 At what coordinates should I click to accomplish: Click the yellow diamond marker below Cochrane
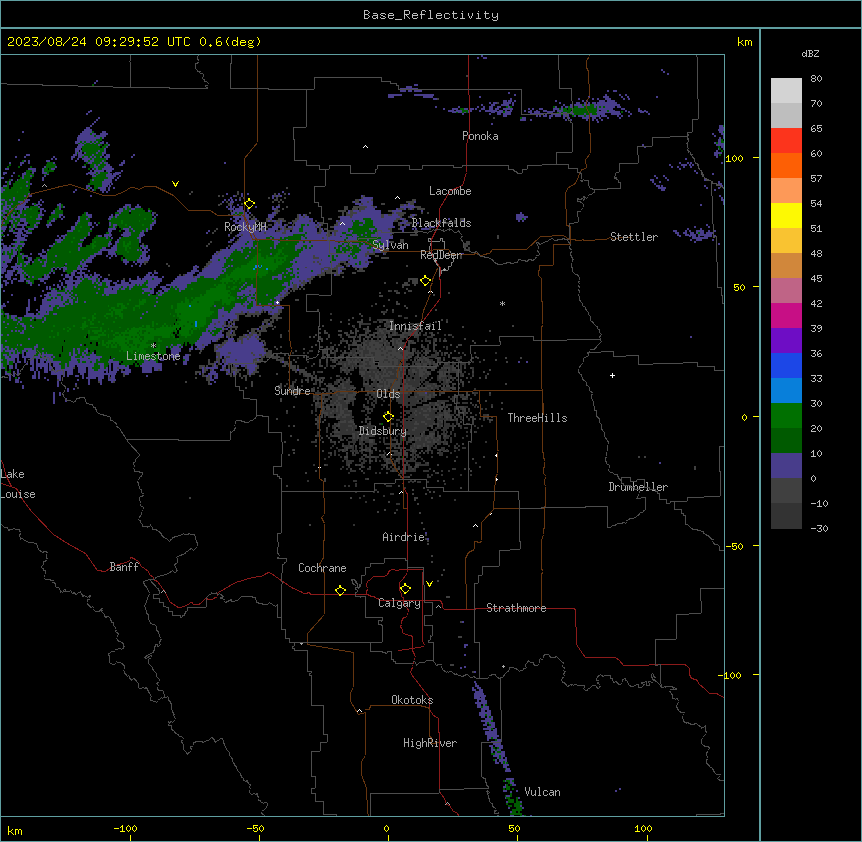point(340,590)
